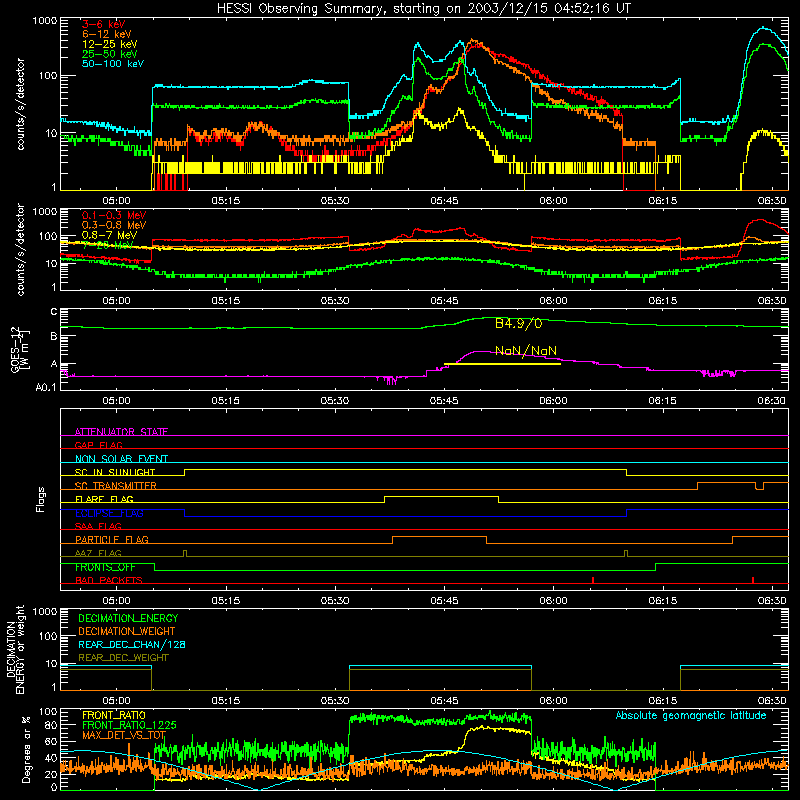Click the SAA_FLAG label

(x=98, y=526)
